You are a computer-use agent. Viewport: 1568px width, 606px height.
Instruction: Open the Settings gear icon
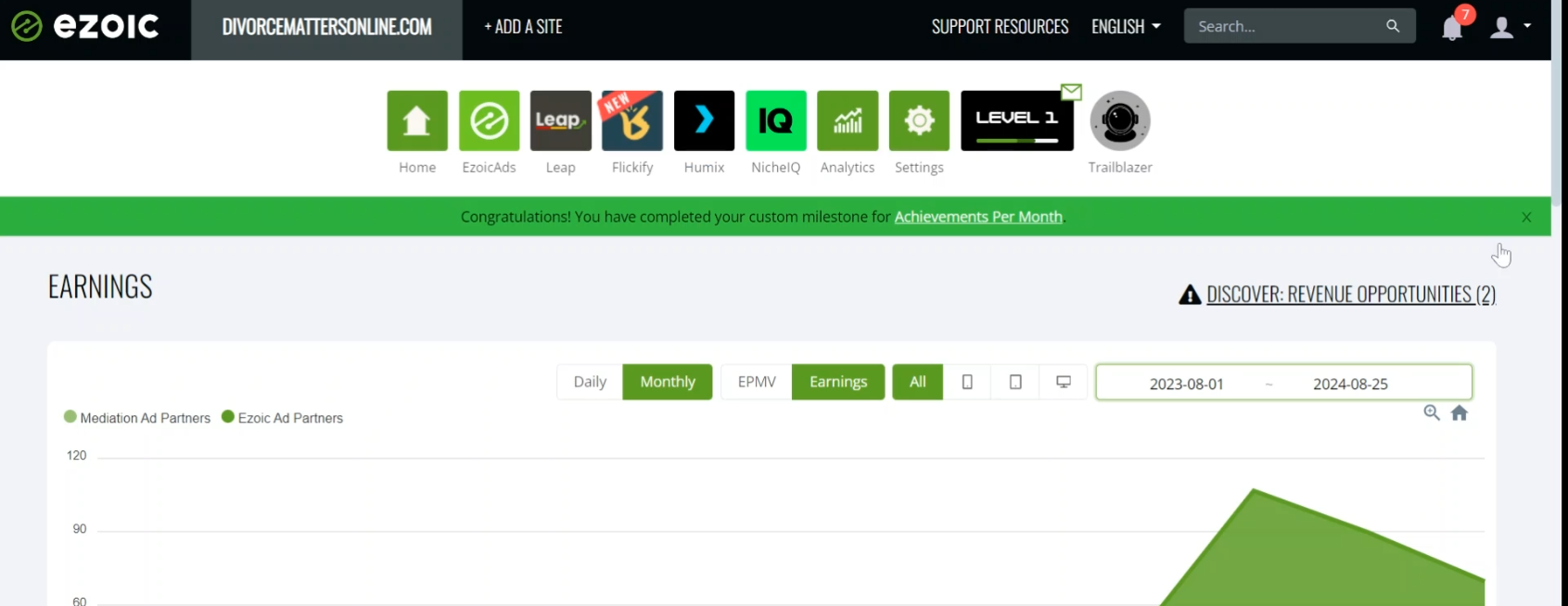(919, 120)
